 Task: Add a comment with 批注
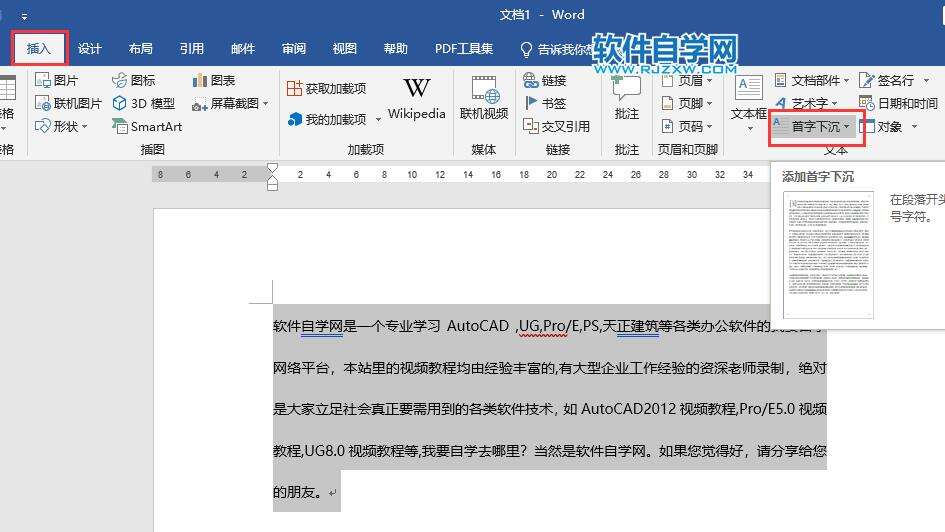[x=627, y=99]
